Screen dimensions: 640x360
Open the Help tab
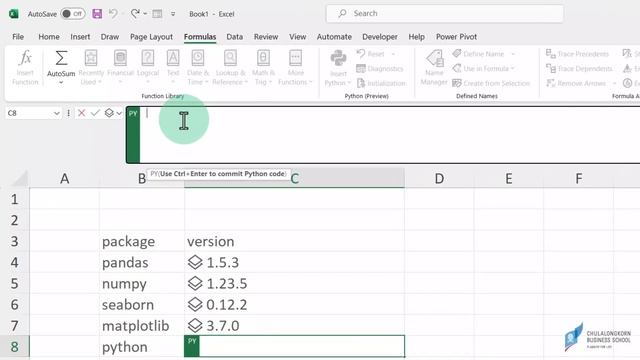click(416, 37)
